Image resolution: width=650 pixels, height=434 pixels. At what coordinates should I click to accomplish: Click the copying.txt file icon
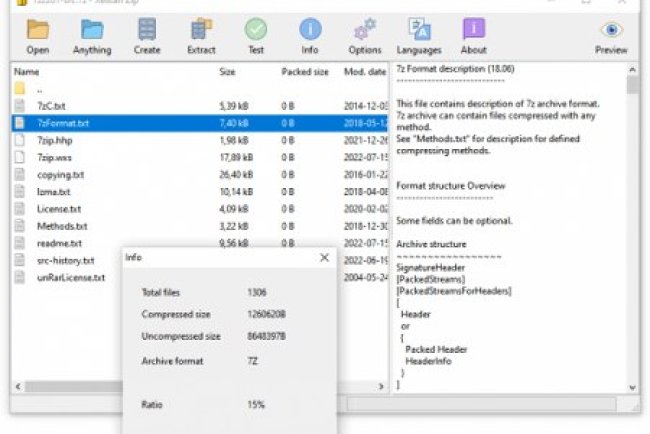pos(19,175)
